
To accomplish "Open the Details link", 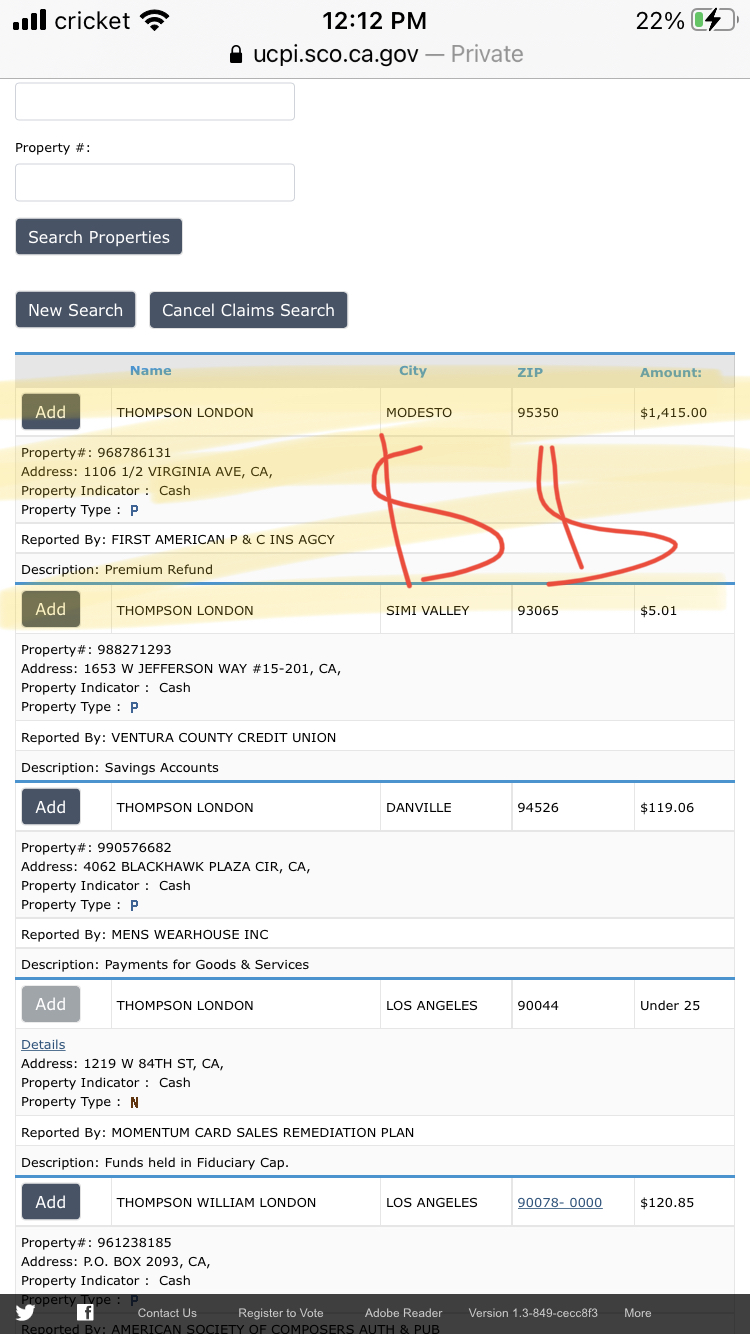I will click(43, 1044).
